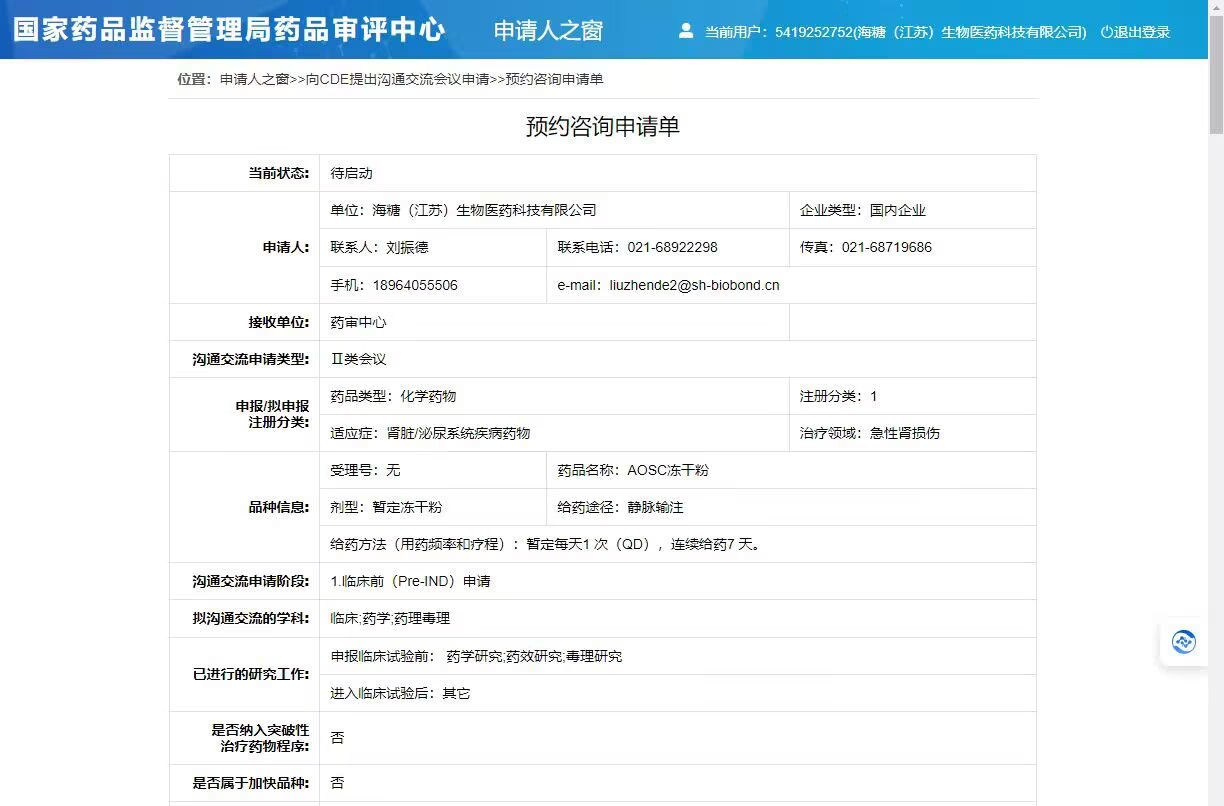Click the 退出登录 logout link
This screenshot has height=806, width=1224.
pyautogui.click(x=1142, y=32)
